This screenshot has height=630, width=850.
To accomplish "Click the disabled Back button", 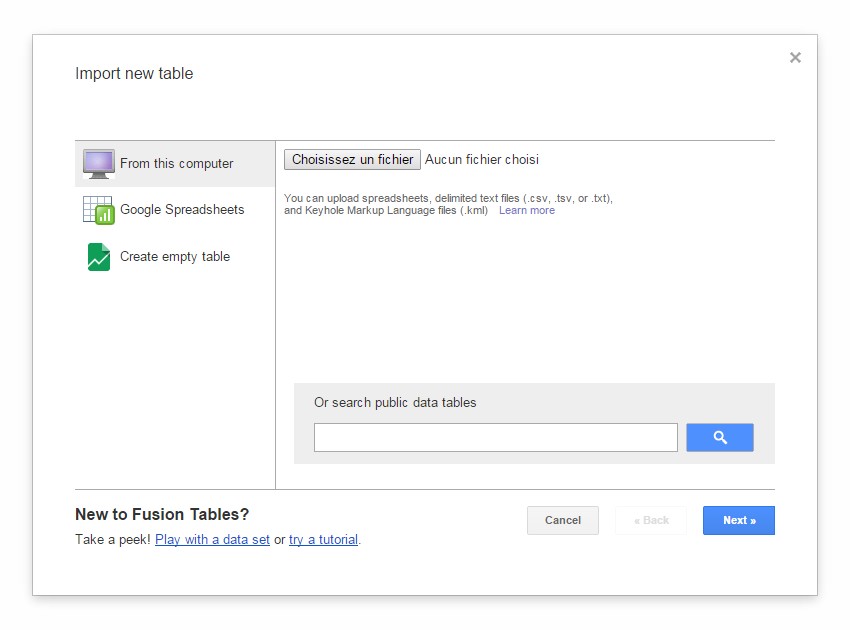I will (x=651, y=520).
